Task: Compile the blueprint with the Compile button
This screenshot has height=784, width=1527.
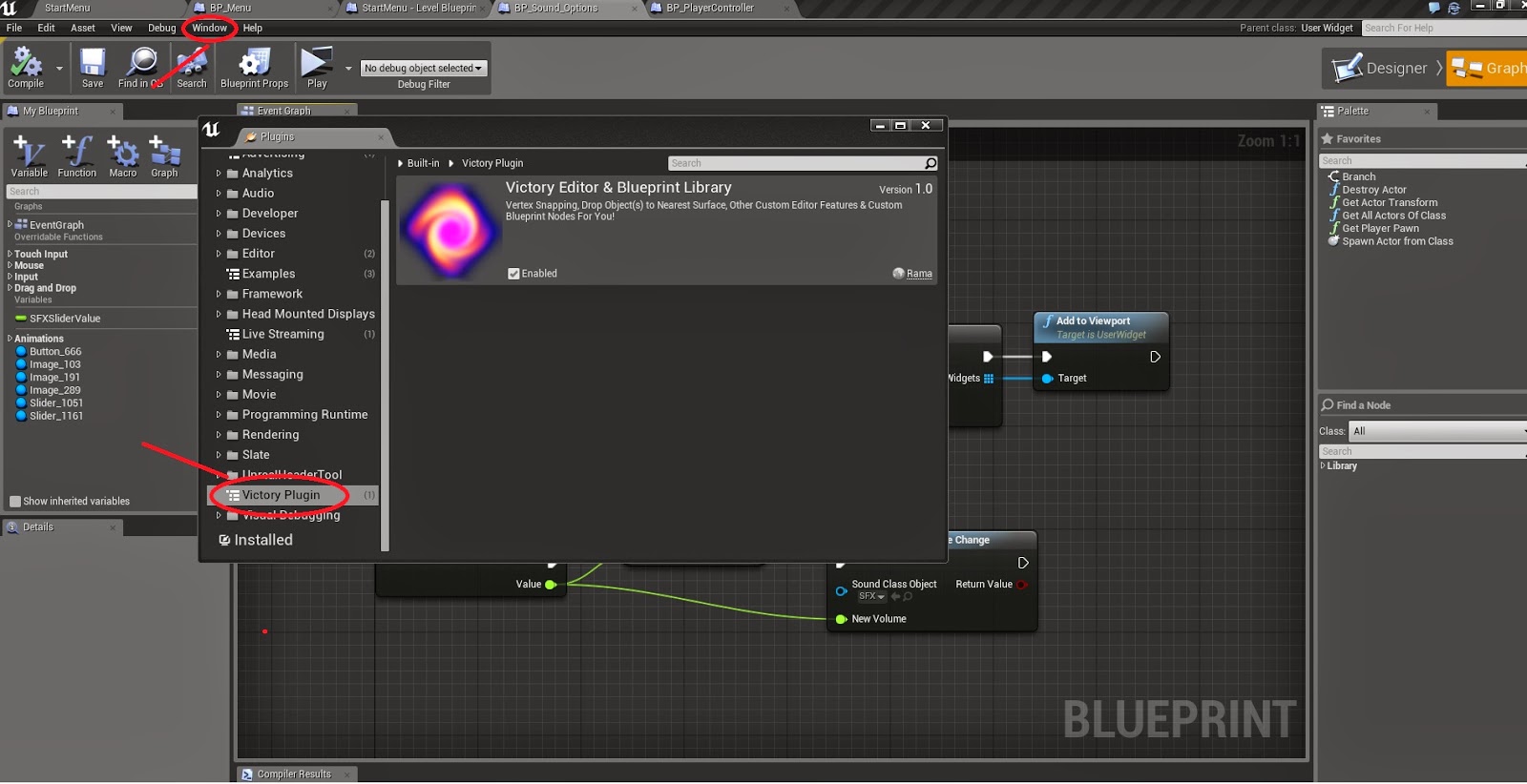Action: [26, 68]
